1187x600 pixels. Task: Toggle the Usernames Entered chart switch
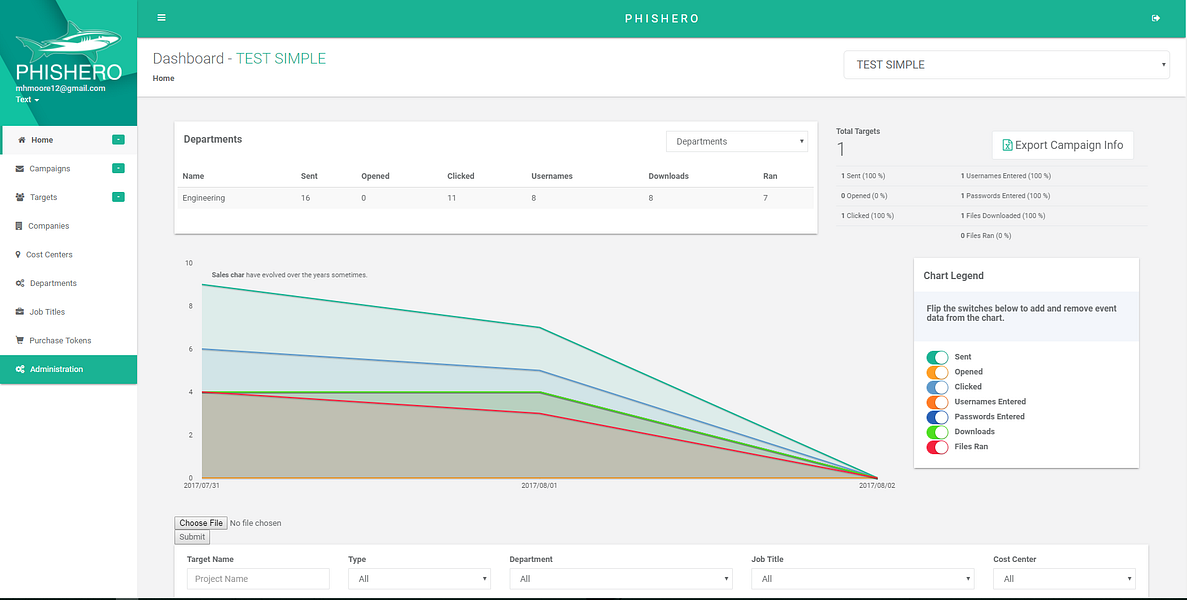[937, 402]
